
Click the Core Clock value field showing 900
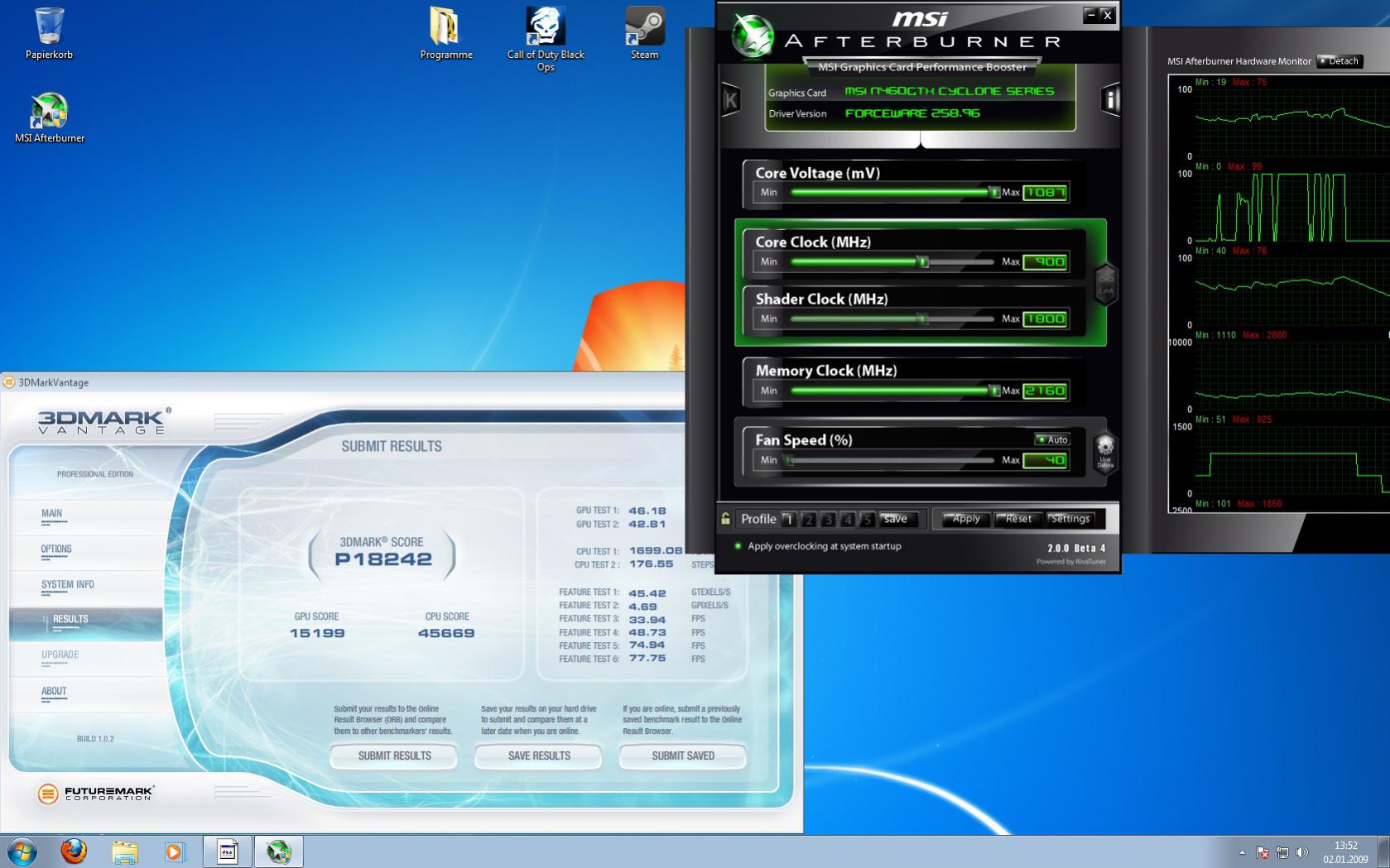click(1046, 262)
